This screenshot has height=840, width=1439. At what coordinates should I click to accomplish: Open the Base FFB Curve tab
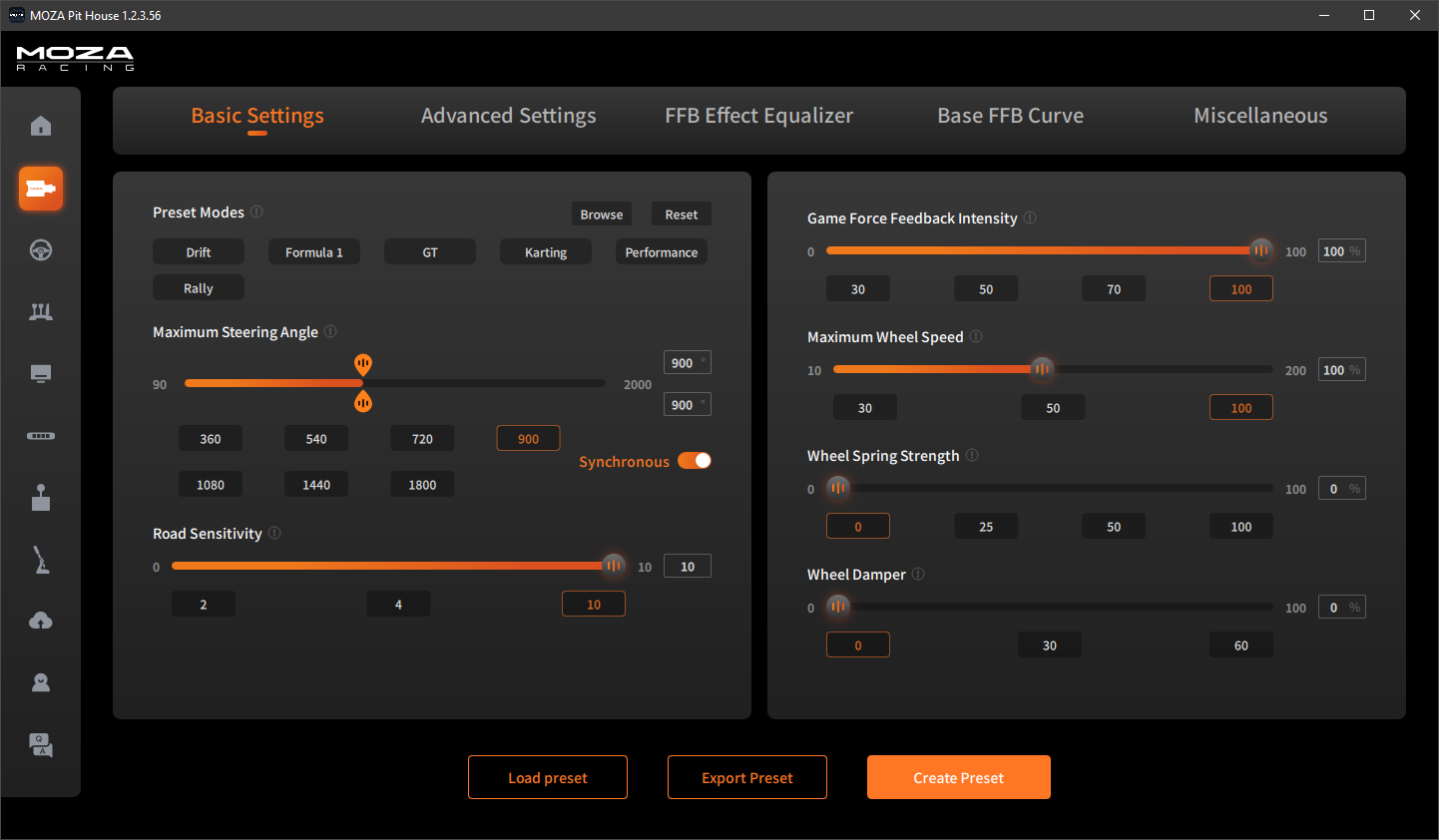tap(1010, 116)
